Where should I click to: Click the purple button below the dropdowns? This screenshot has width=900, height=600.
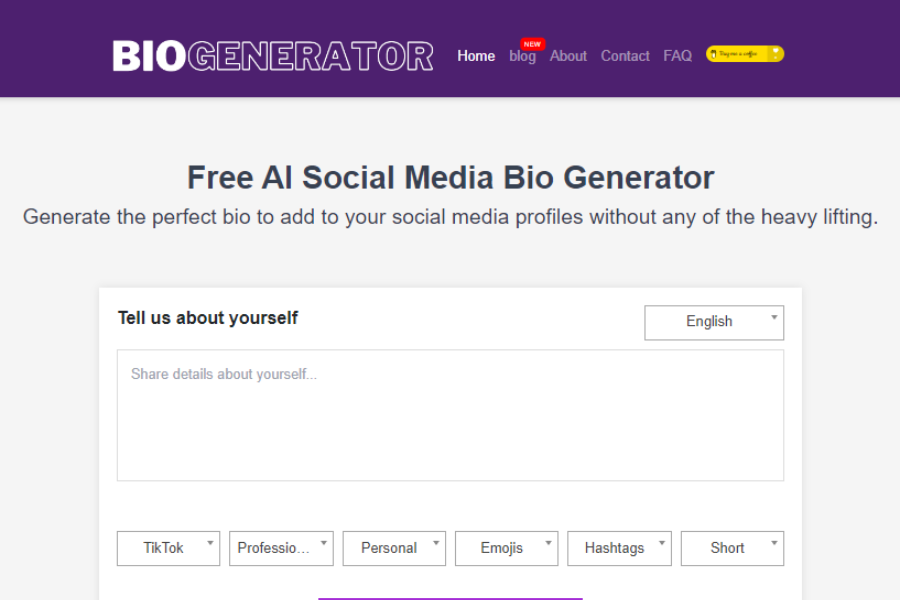click(x=449, y=597)
